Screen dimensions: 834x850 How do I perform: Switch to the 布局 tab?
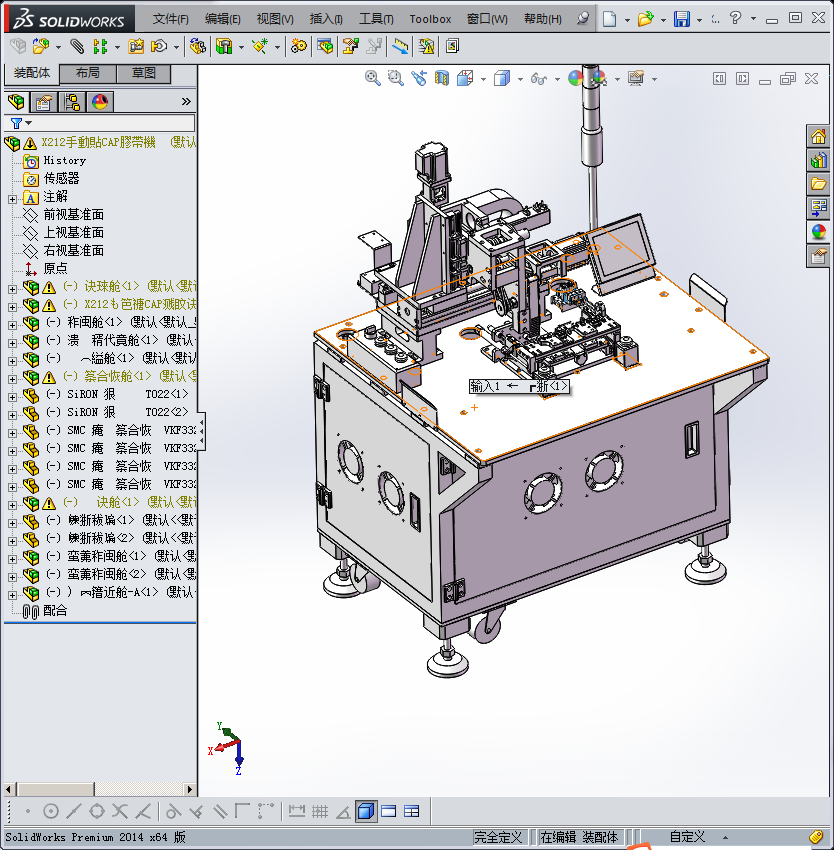[x=87, y=74]
